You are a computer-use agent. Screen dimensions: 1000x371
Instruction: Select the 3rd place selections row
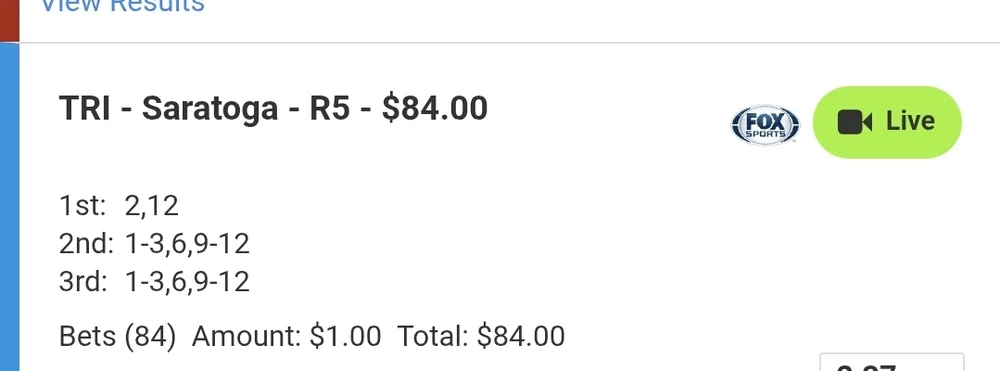154,282
